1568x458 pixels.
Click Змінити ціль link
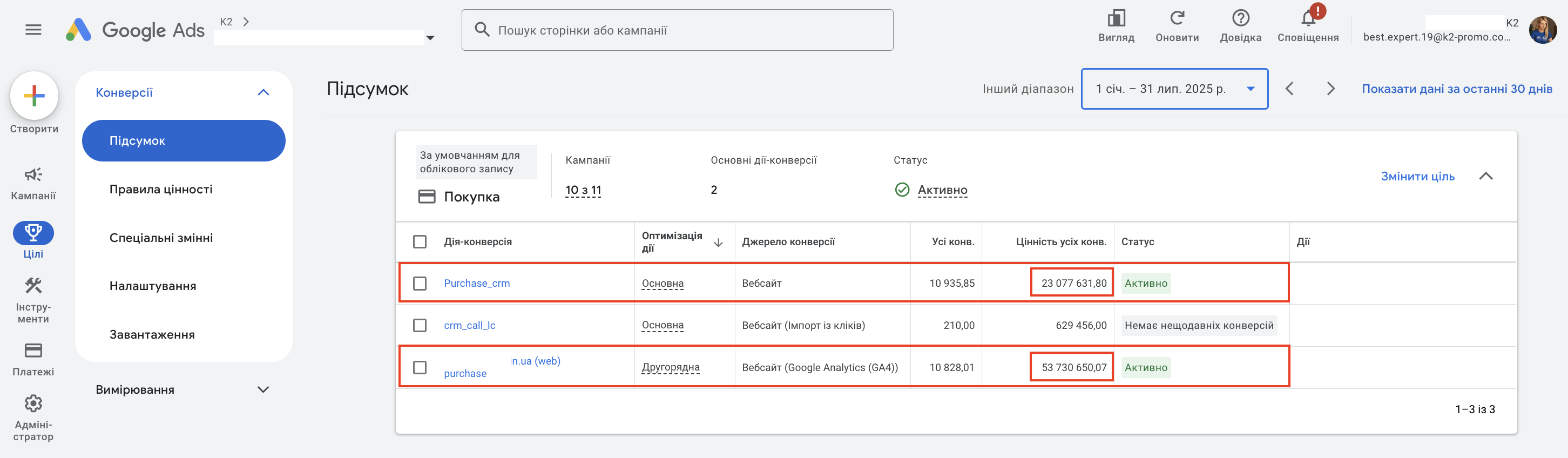[x=1418, y=177]
